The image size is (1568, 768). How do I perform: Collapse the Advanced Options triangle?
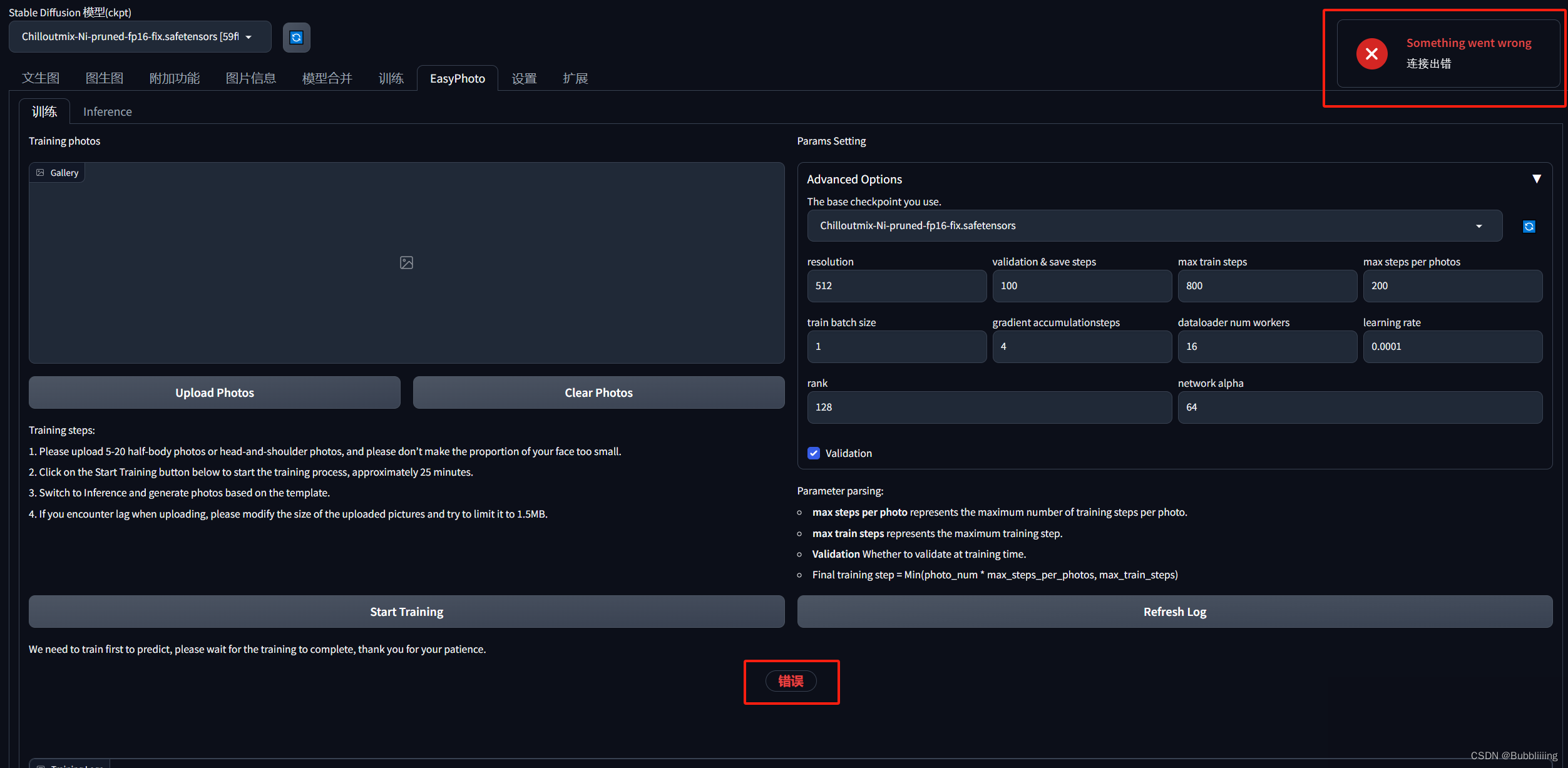click(x=1536, y=179)
